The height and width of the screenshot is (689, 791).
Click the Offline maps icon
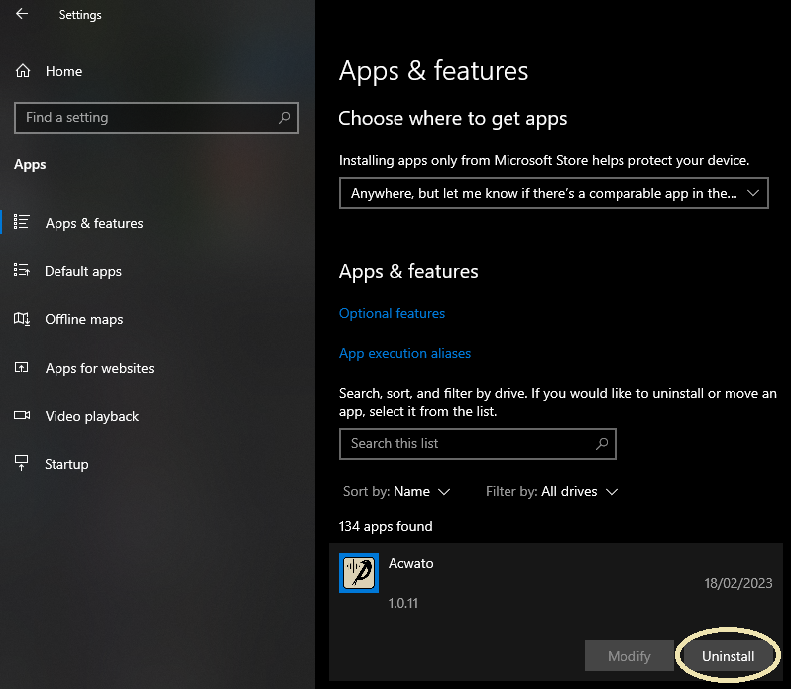pos(22,319)
